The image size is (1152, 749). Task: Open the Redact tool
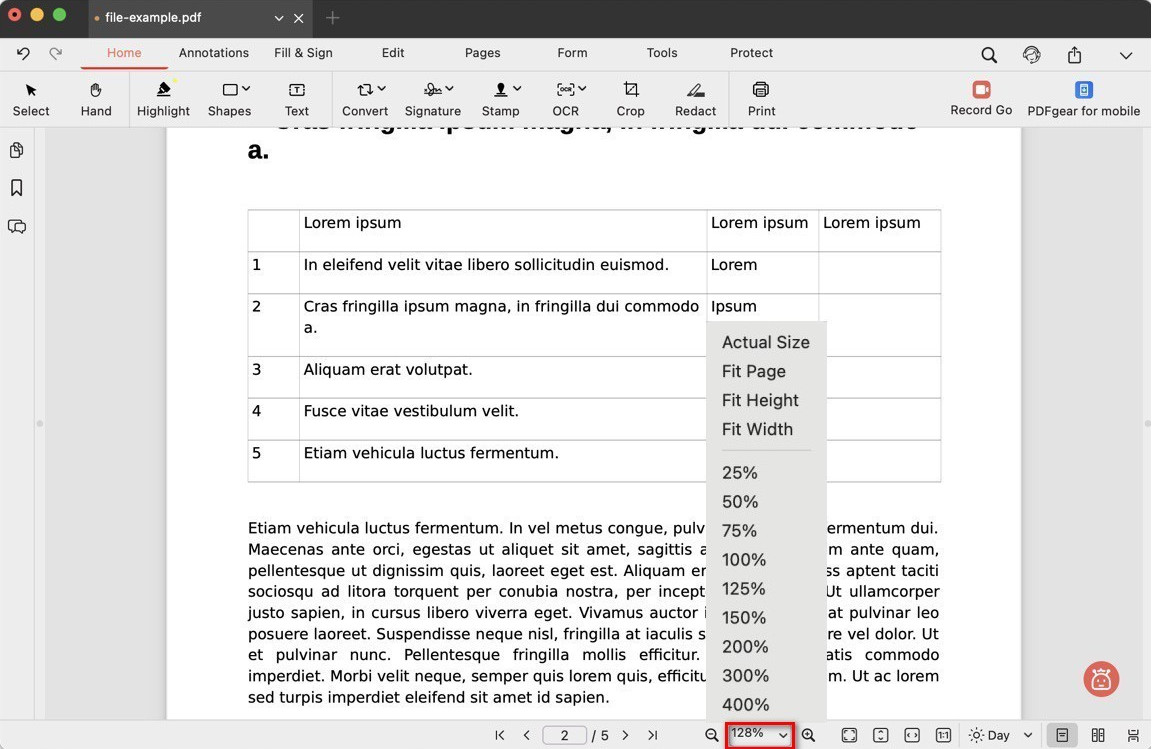[695, 99]
